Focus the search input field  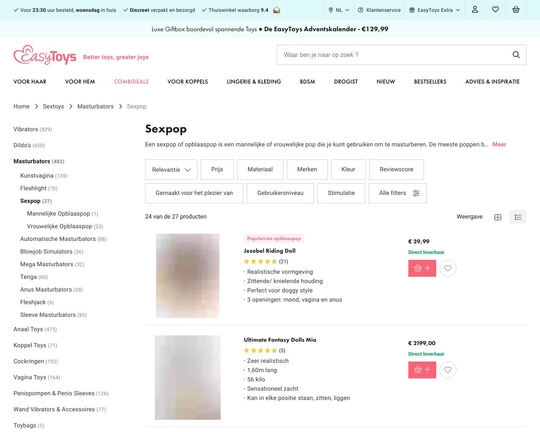tap(394, 55)
